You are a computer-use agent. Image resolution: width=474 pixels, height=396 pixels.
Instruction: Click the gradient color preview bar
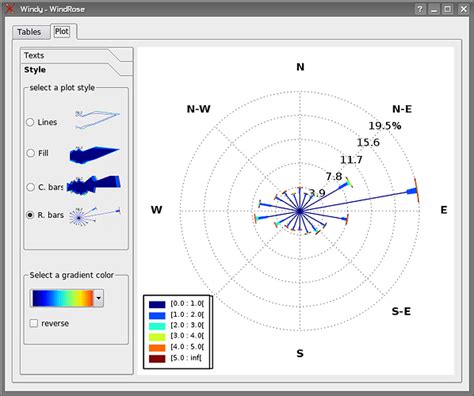click(63, 298)
